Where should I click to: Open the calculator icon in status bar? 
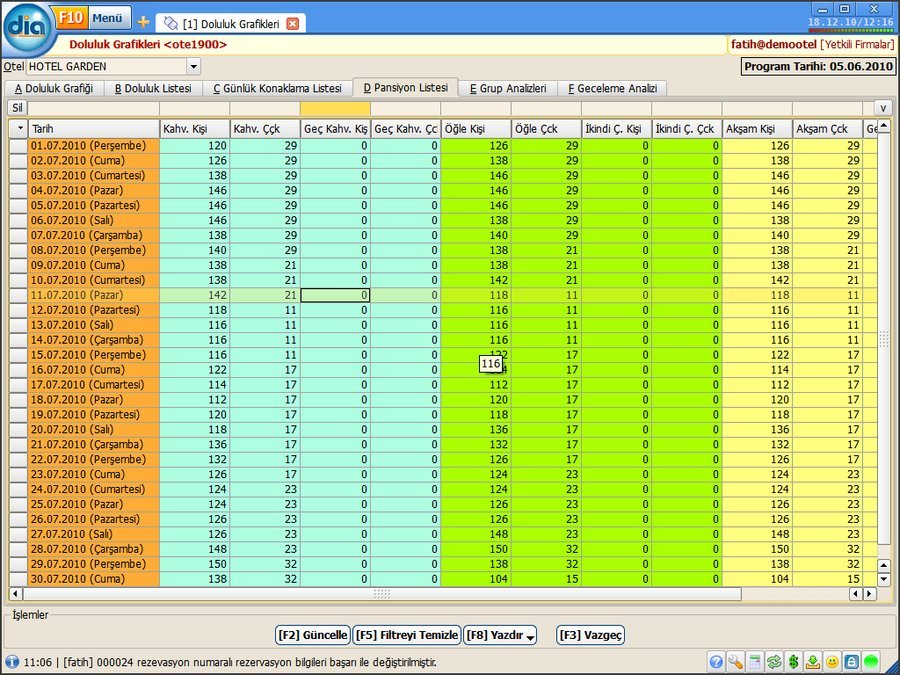point(755,662)
